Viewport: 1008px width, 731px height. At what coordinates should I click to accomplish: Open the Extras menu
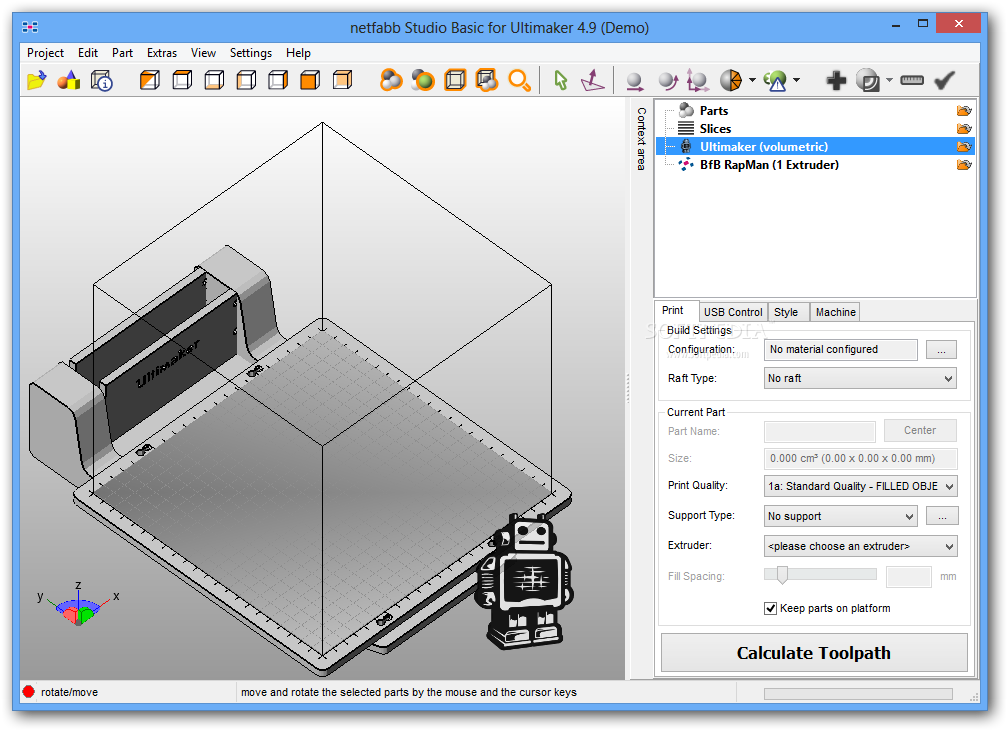pyautogui.click(x=161, y=53)
